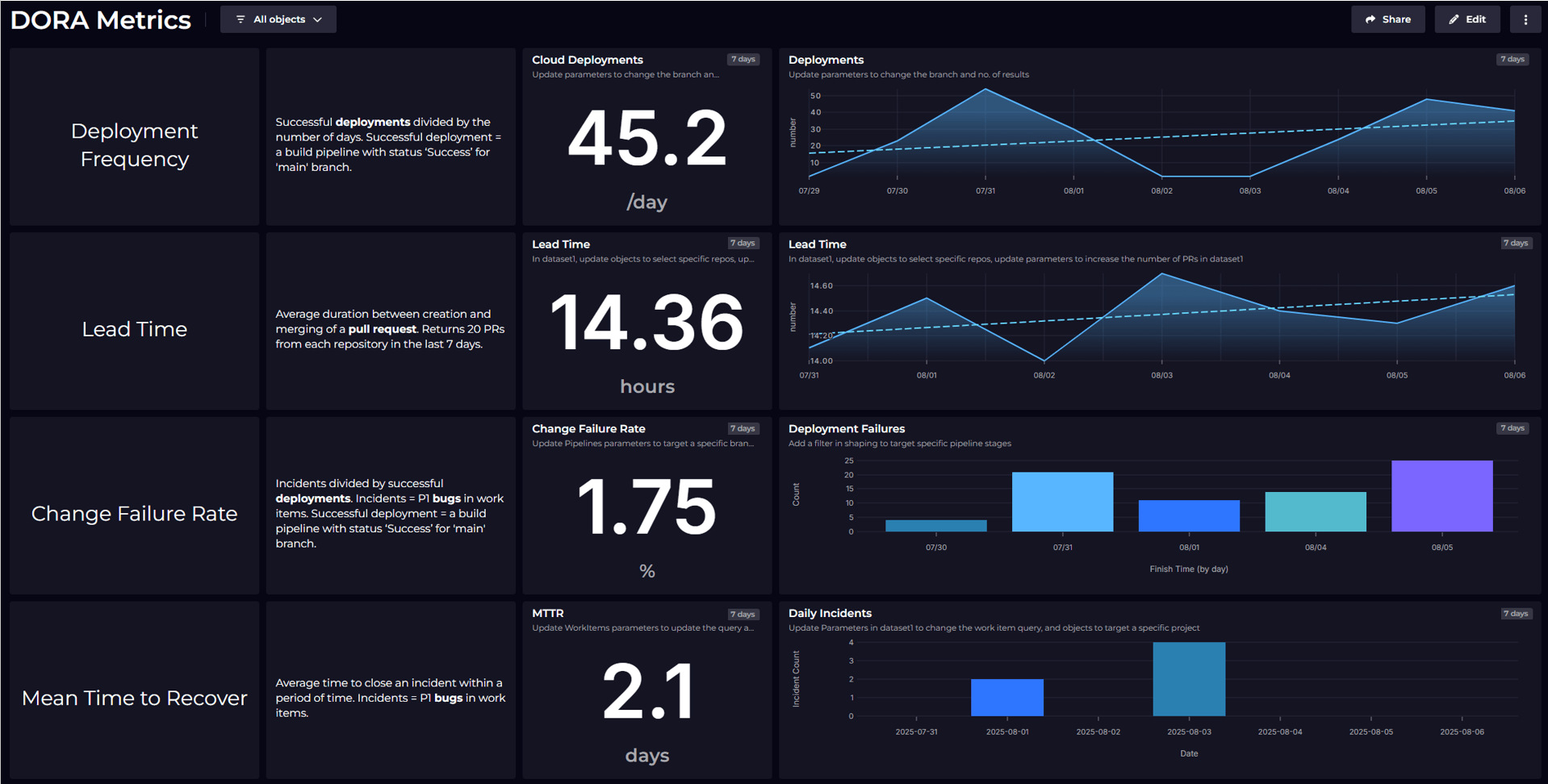Click the Deployment Frequency title tile
This screenshot has height=784, width=1548.
click(x=134, y=145)
